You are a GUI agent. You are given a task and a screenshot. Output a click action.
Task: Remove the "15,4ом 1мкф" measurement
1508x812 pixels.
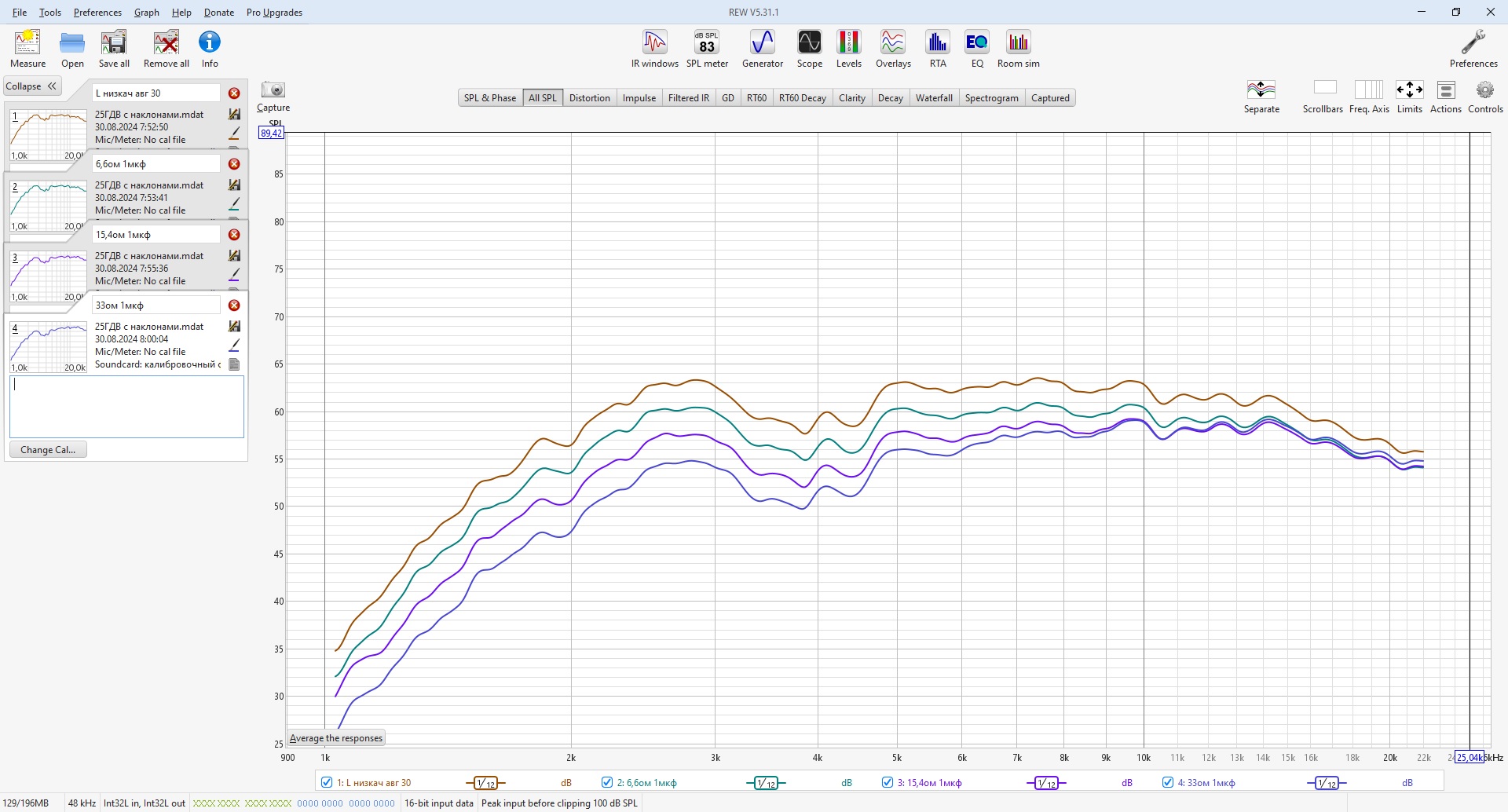coord(234,235)
